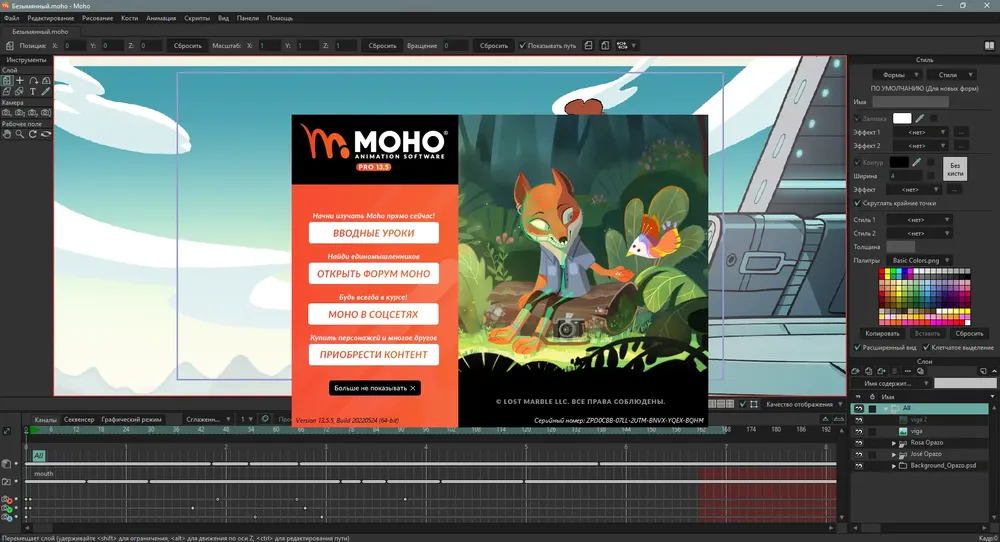Open the 'Эффект 1' dropdown
The image size is (1000, 542).
(x=920, y=132)
